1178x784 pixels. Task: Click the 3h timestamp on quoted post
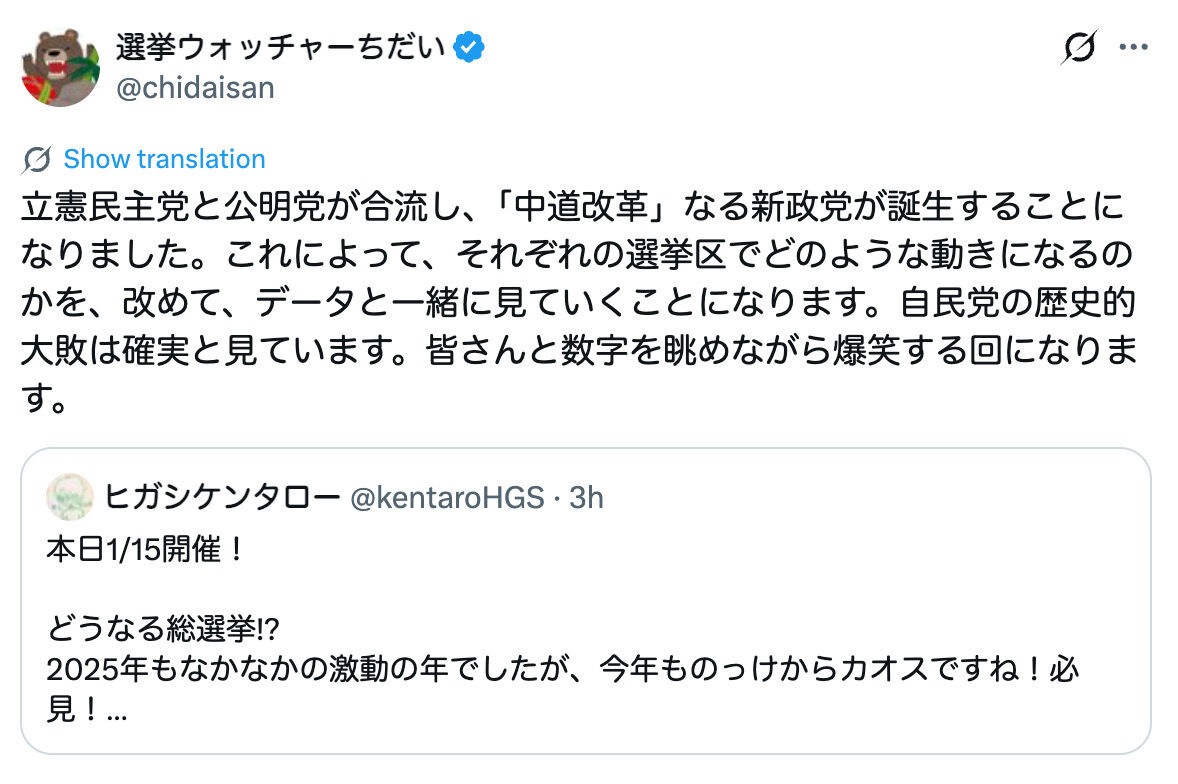point(587,496)
